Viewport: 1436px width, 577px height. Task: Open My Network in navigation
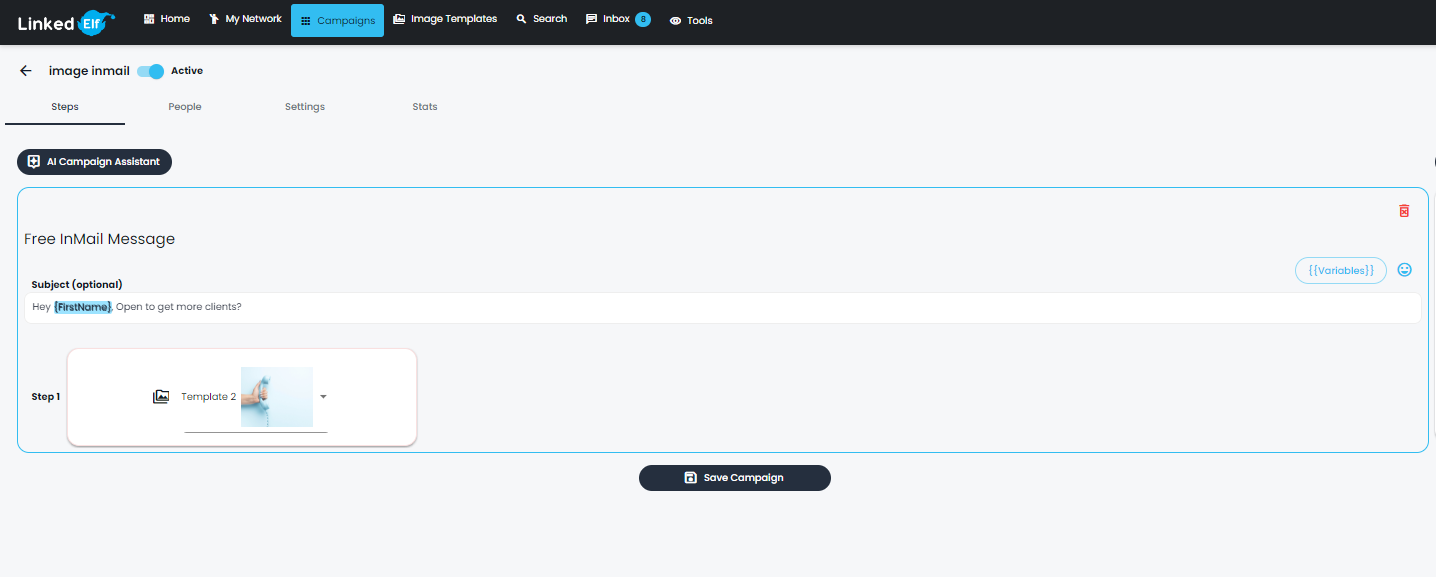tap(245, 19)
